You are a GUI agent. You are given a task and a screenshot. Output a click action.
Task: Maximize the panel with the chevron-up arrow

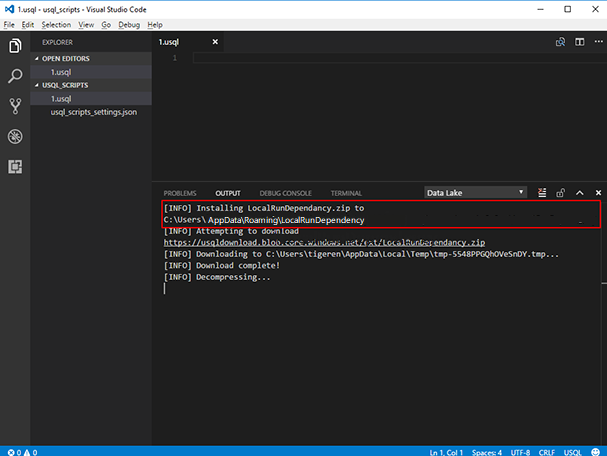tap(580, 192)
